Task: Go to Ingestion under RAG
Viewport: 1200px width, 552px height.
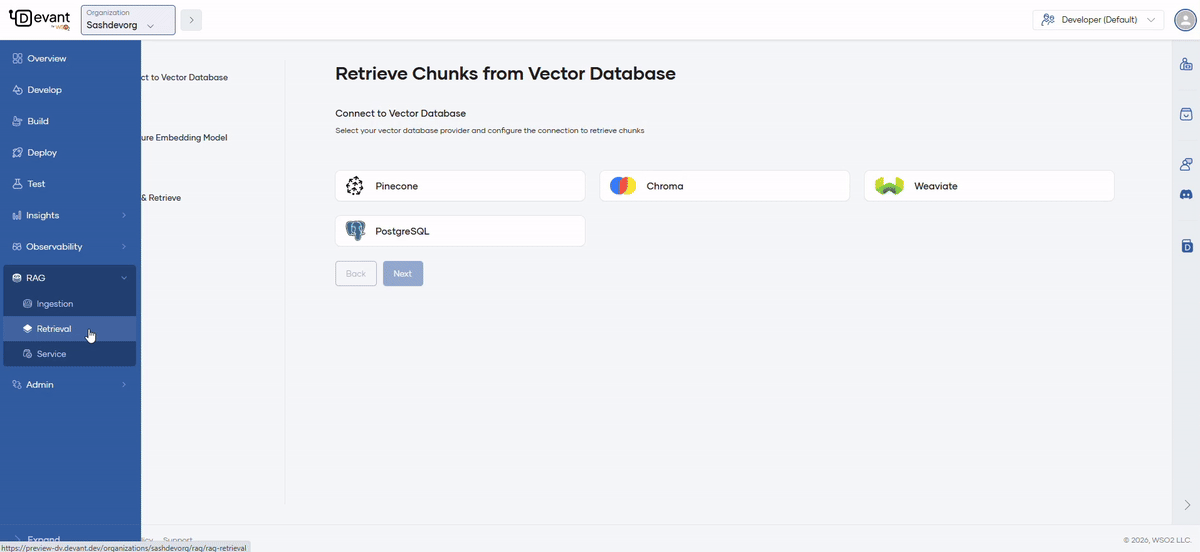Action: coord(55,303)
